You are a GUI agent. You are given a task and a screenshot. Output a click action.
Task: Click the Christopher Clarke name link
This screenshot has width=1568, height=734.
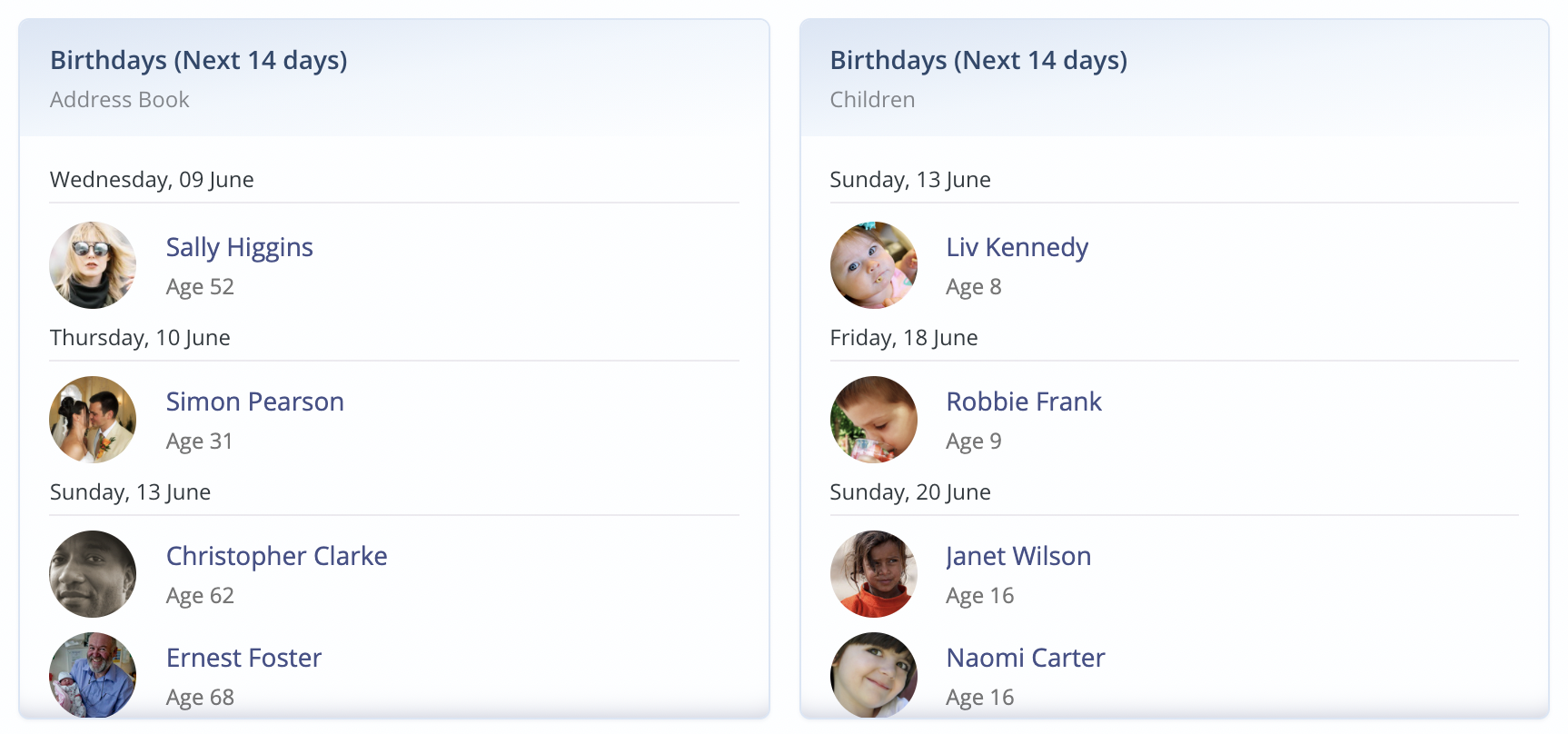click(276, 556)
